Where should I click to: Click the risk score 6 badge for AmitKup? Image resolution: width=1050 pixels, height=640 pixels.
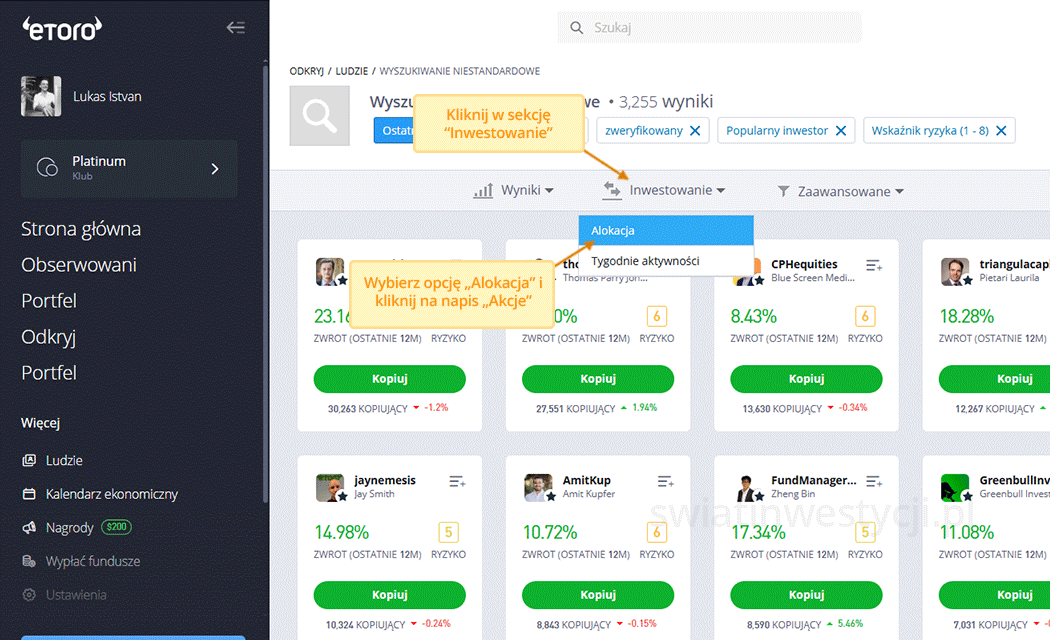coord(657,532)
